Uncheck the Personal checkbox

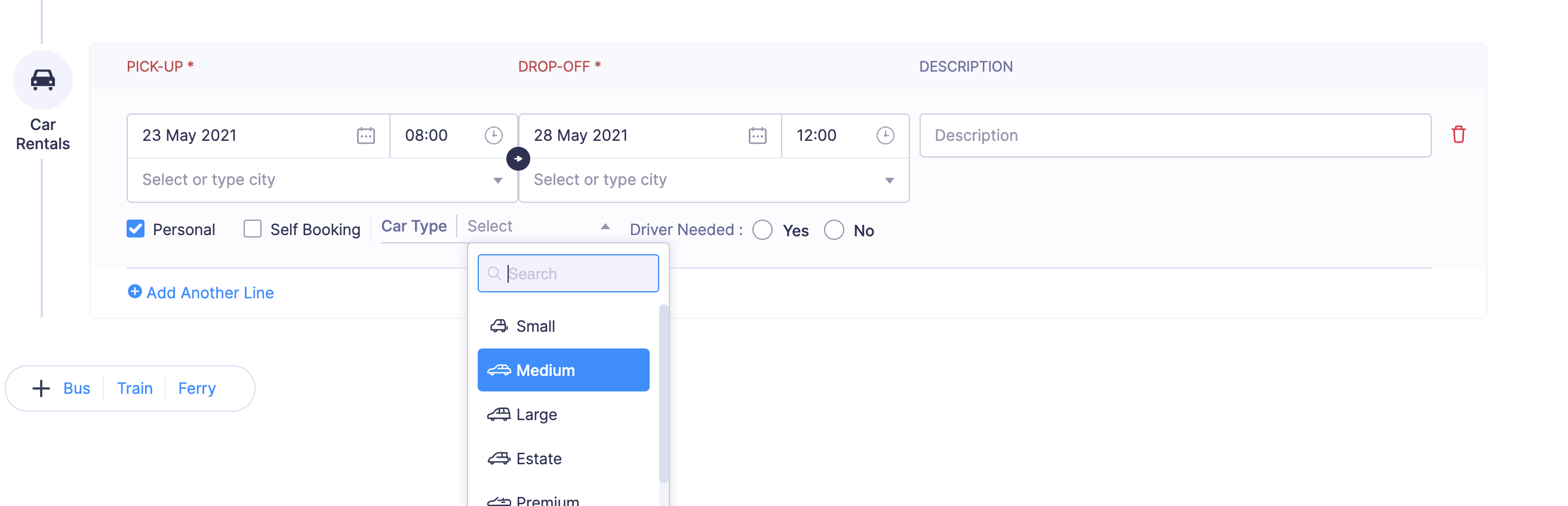pos(136,229)
